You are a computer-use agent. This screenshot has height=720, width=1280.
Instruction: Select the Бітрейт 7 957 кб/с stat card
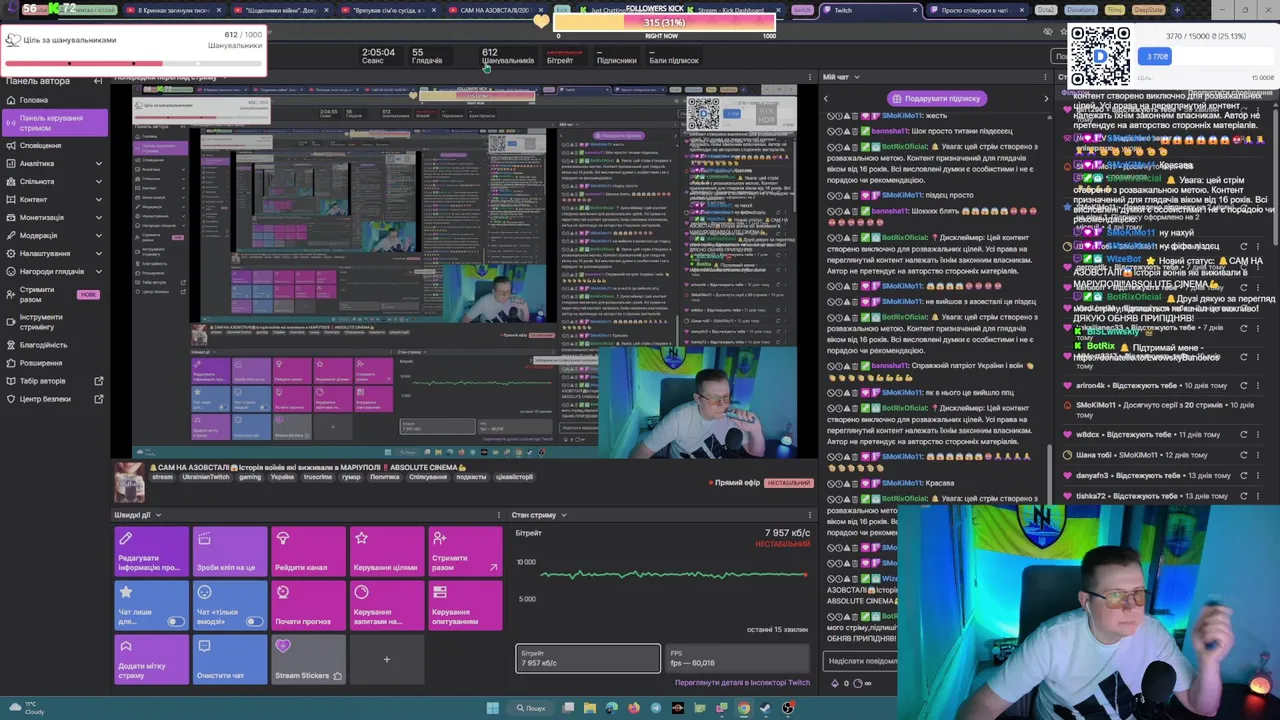588,658
